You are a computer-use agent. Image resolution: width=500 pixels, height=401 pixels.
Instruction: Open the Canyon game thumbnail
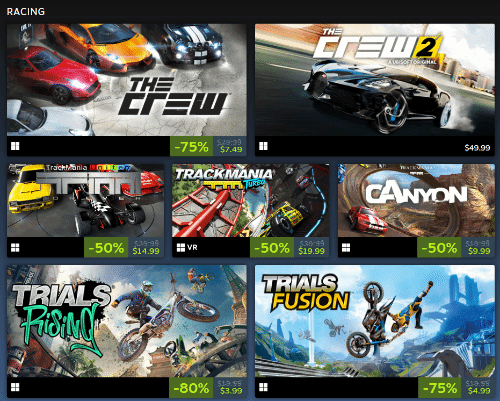(416, 200)
